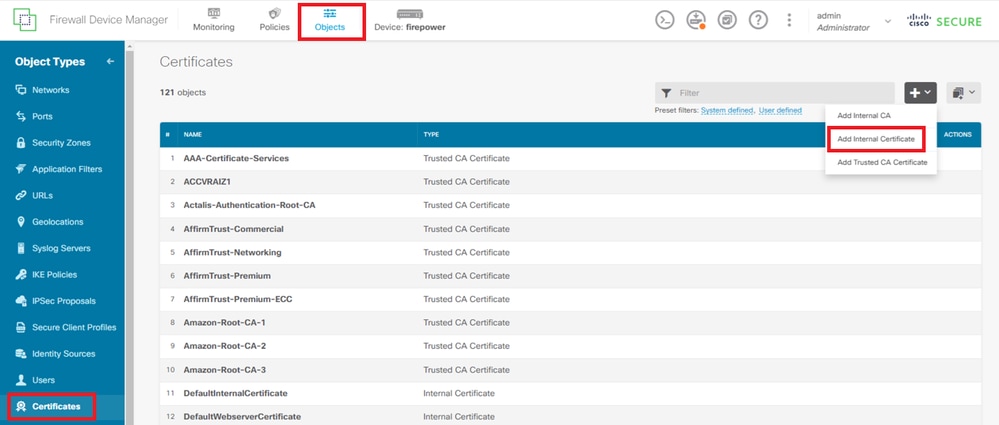Collapse the Object Types sidebar arrow
Viewport: 999px width, 425px height.
[110, 61]
